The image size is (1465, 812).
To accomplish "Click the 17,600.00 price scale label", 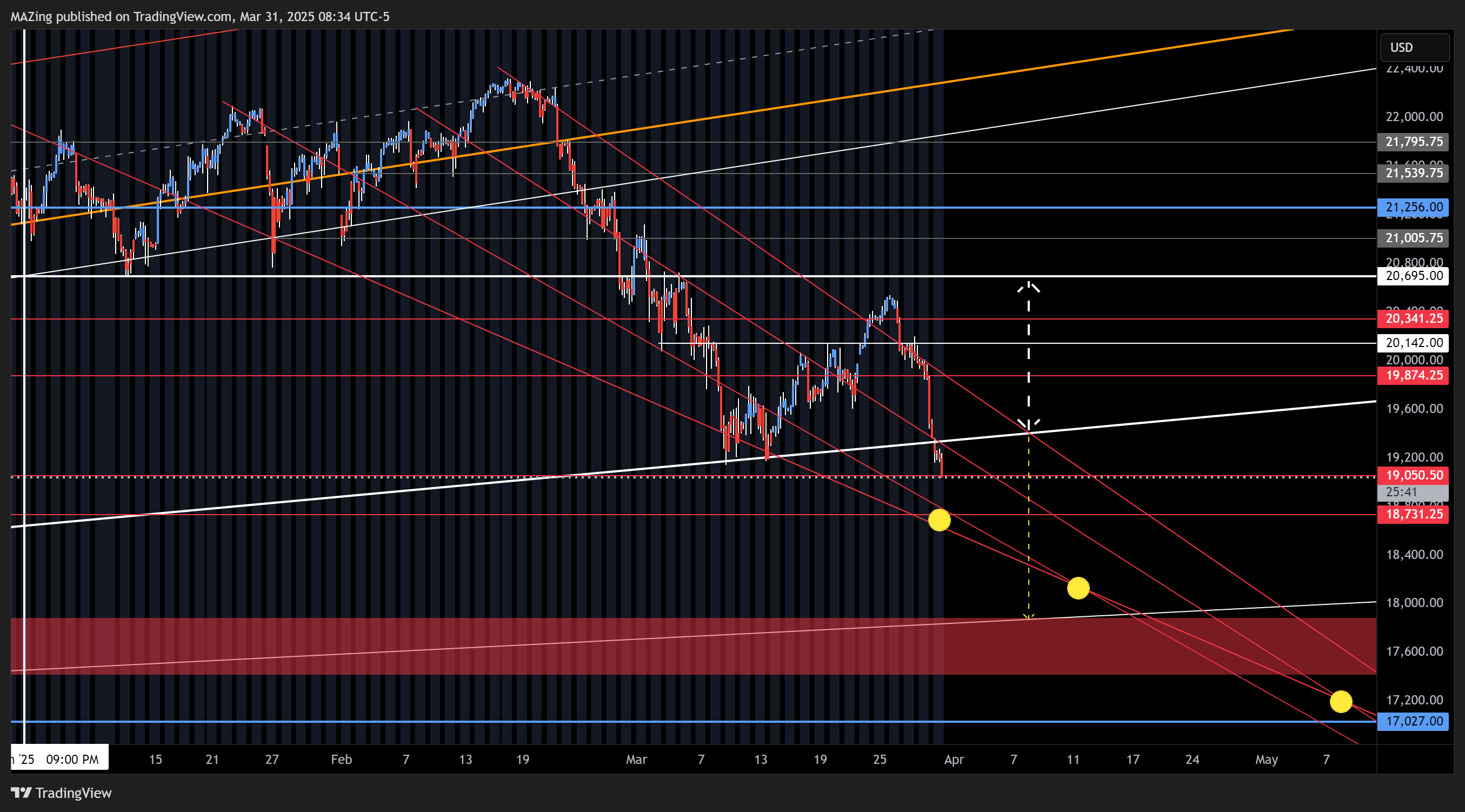I will point(1414,651).
